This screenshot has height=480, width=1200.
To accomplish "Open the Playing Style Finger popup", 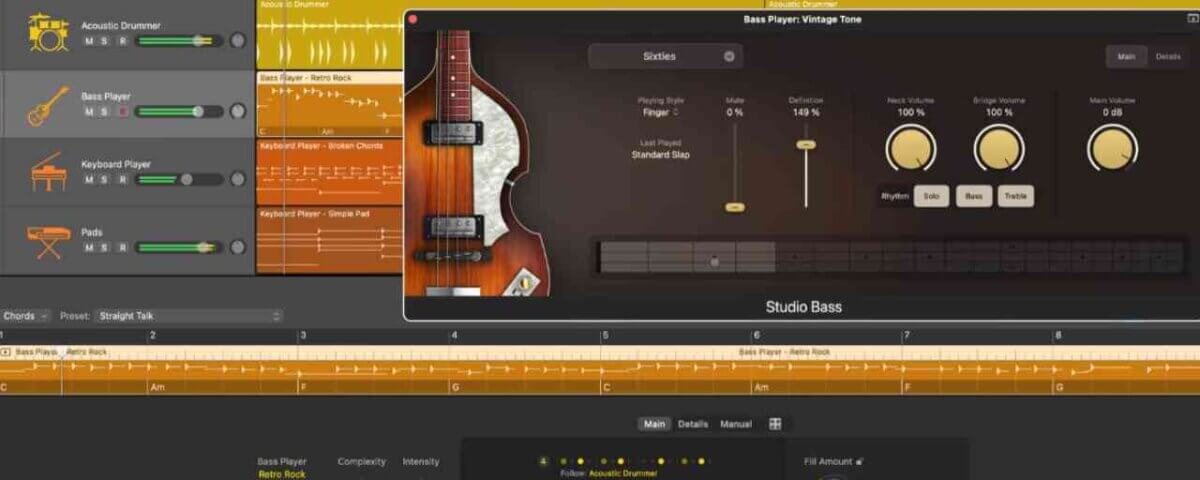I will pyautogui.click(x=660, y=113).
